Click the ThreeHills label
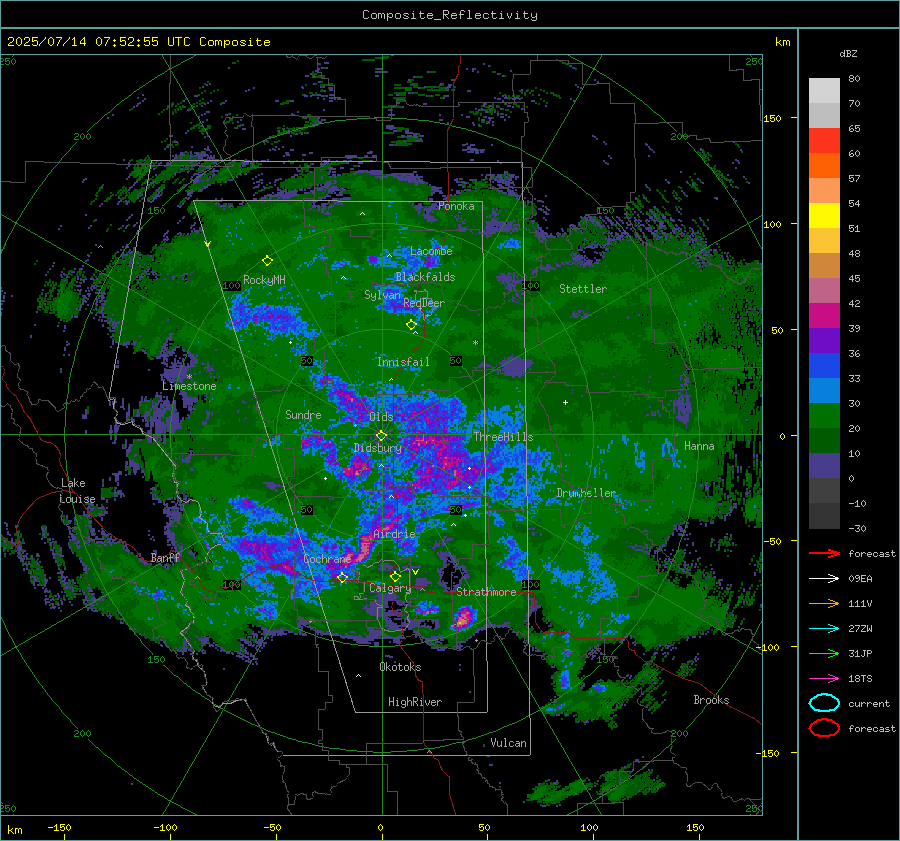The height and width of the screenshot is (841, 900). pyautogui.click(x=503, y=437)
